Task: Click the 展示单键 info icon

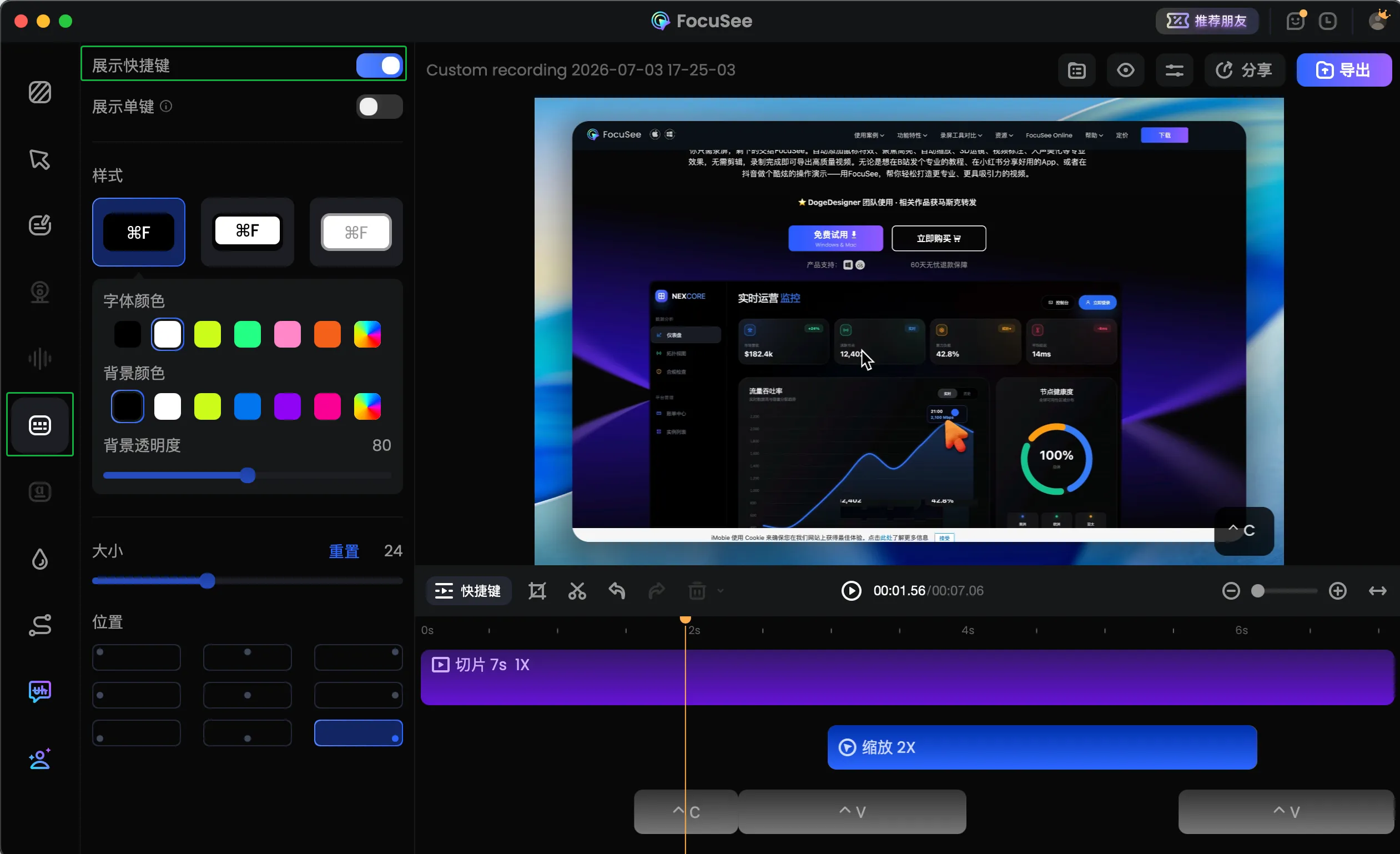Action: [x=166, y=106]
